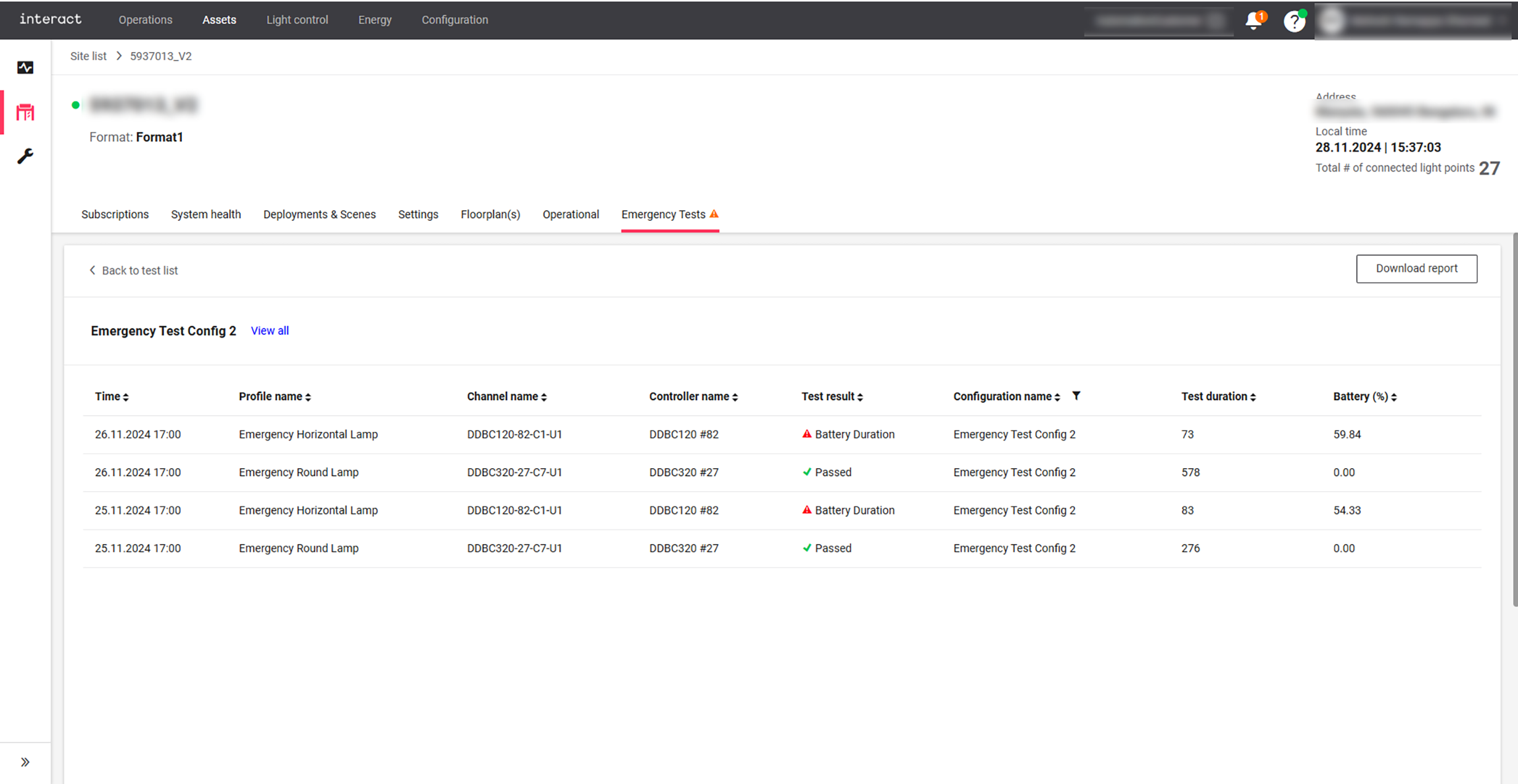Open the monitoring activity sidebar icon
This screenshot has height=784, width=1518.
25,67
